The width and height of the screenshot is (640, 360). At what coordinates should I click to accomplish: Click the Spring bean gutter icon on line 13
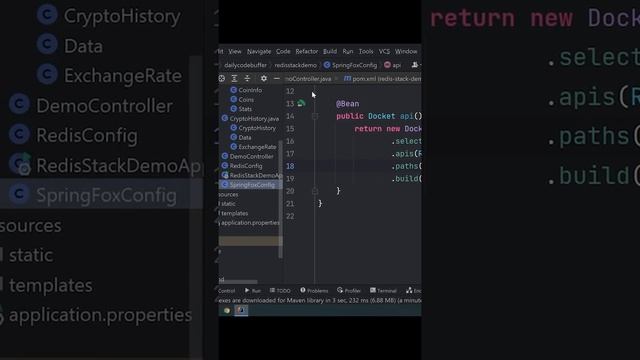coord(301,103)
